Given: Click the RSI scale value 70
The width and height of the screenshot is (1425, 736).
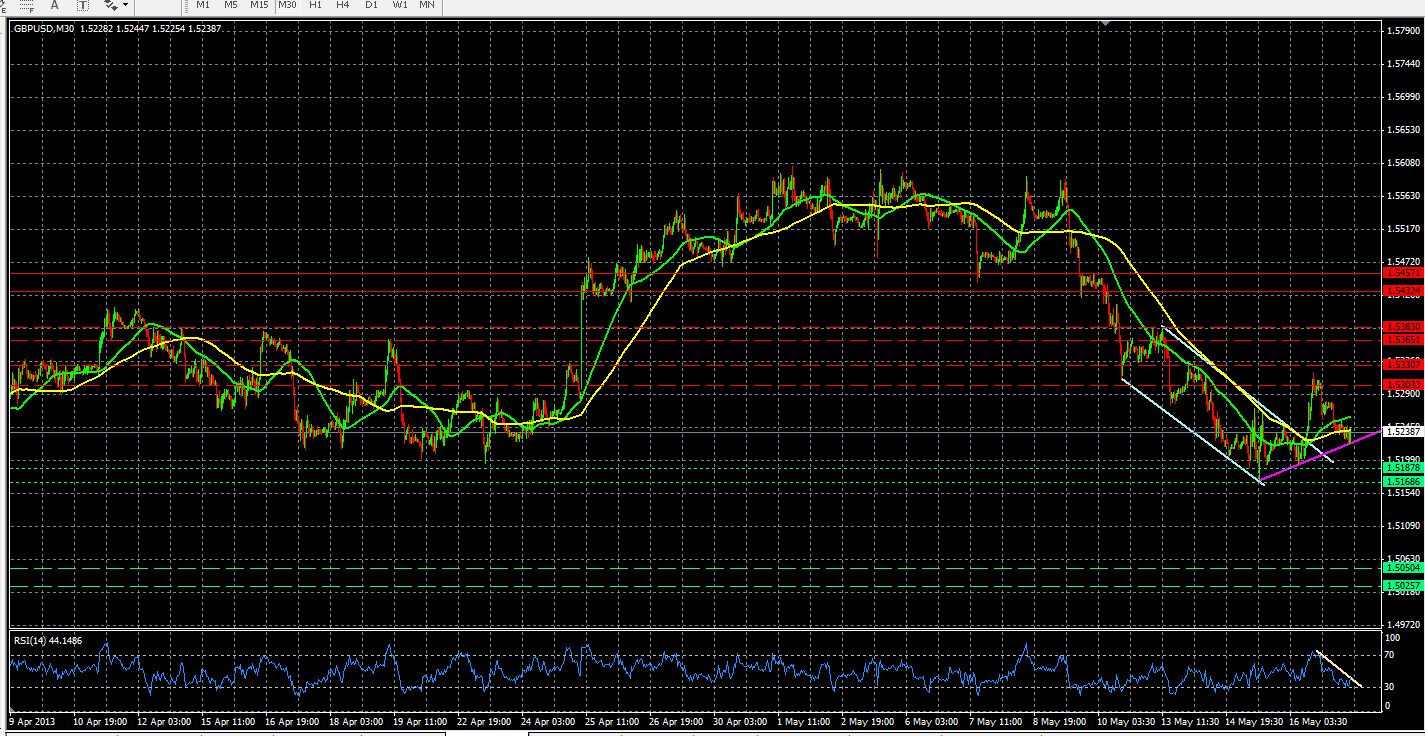Looking at the screenshot, I should [1391, 655].
